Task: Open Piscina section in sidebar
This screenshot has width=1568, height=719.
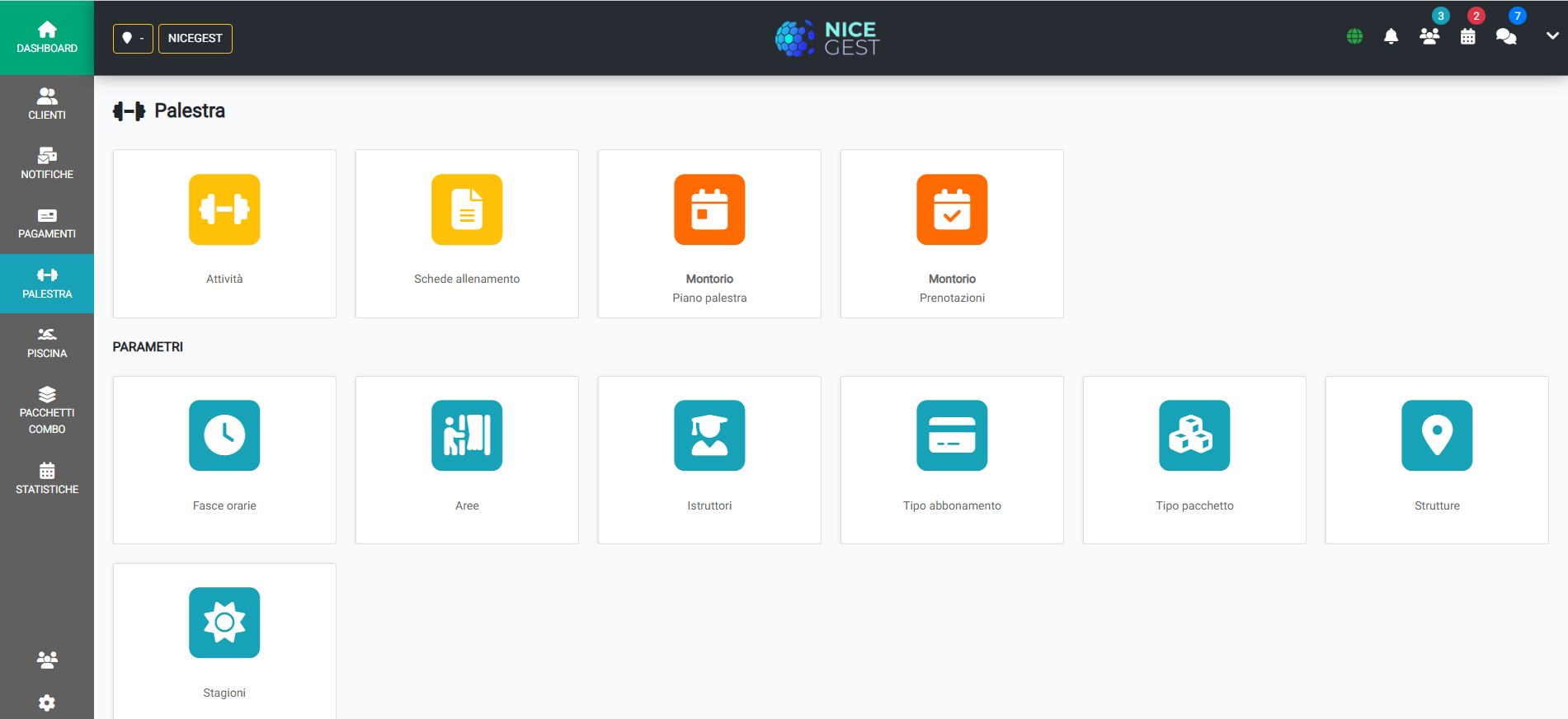Action: pos(47,343)
